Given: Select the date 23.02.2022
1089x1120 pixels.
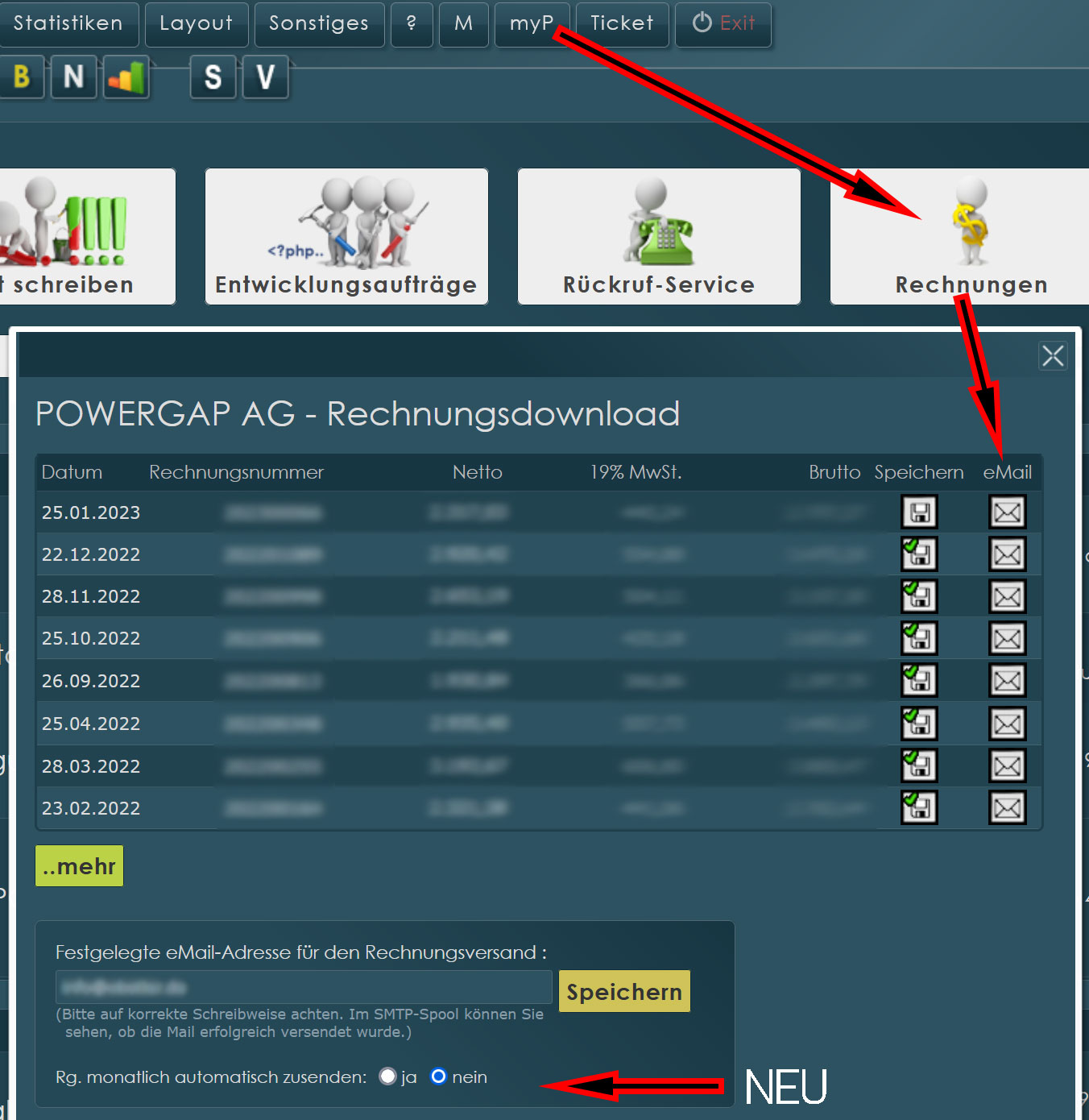Looking at the screenshot, I should coord(91,808).
